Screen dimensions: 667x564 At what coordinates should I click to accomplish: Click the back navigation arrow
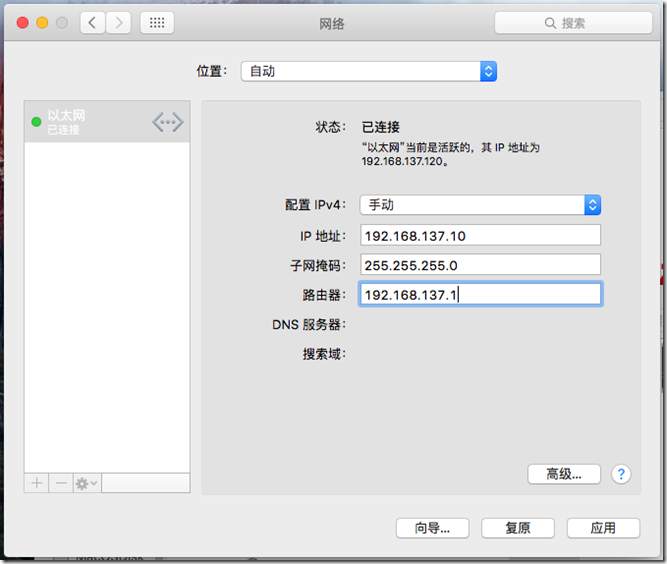pos(93,22)
